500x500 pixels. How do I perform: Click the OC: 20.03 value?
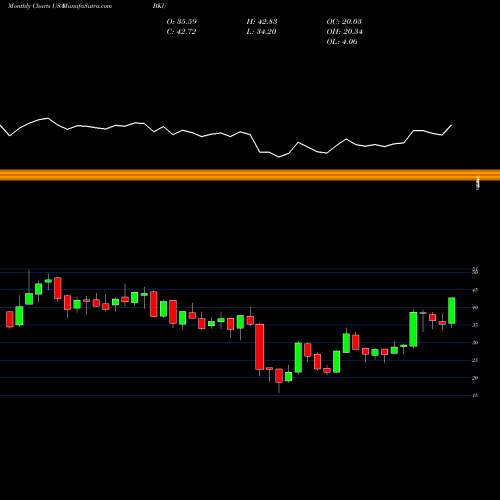click(344, 22)
